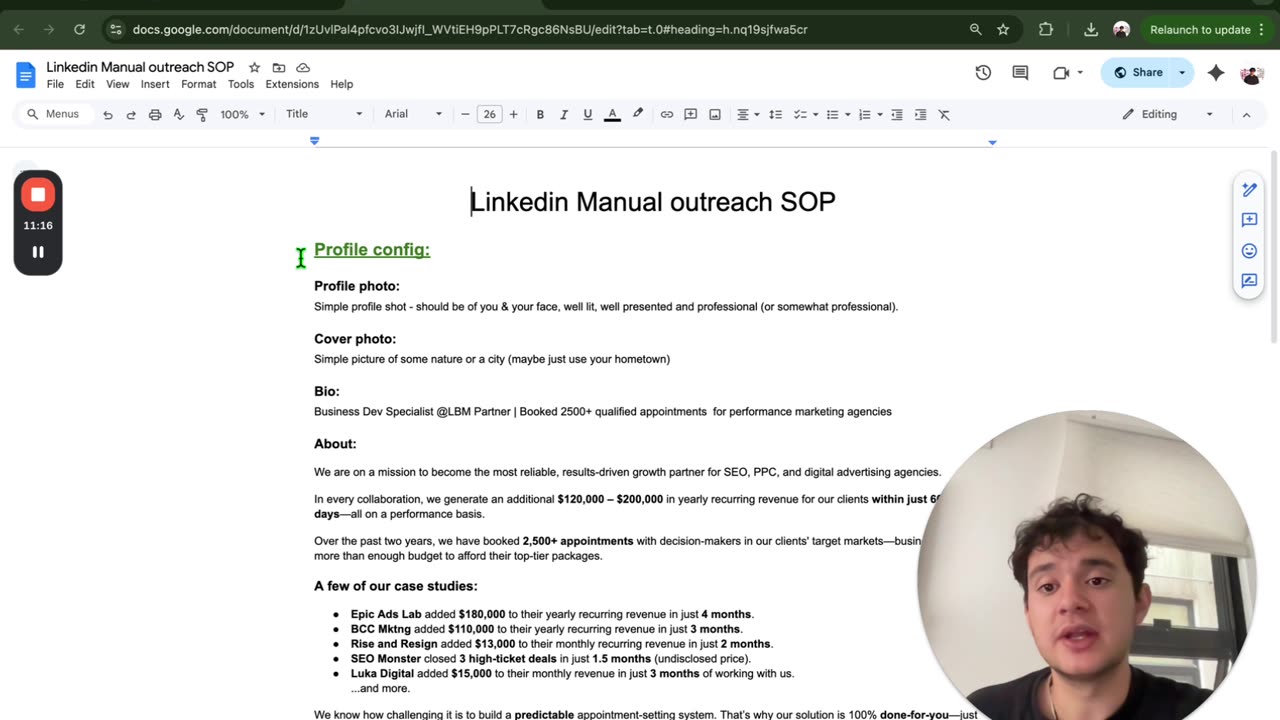Viewport: 1280px width, 720px height.
Task: Click the Profile config heading
Action: pyautogui.click(x=372, y=250)
